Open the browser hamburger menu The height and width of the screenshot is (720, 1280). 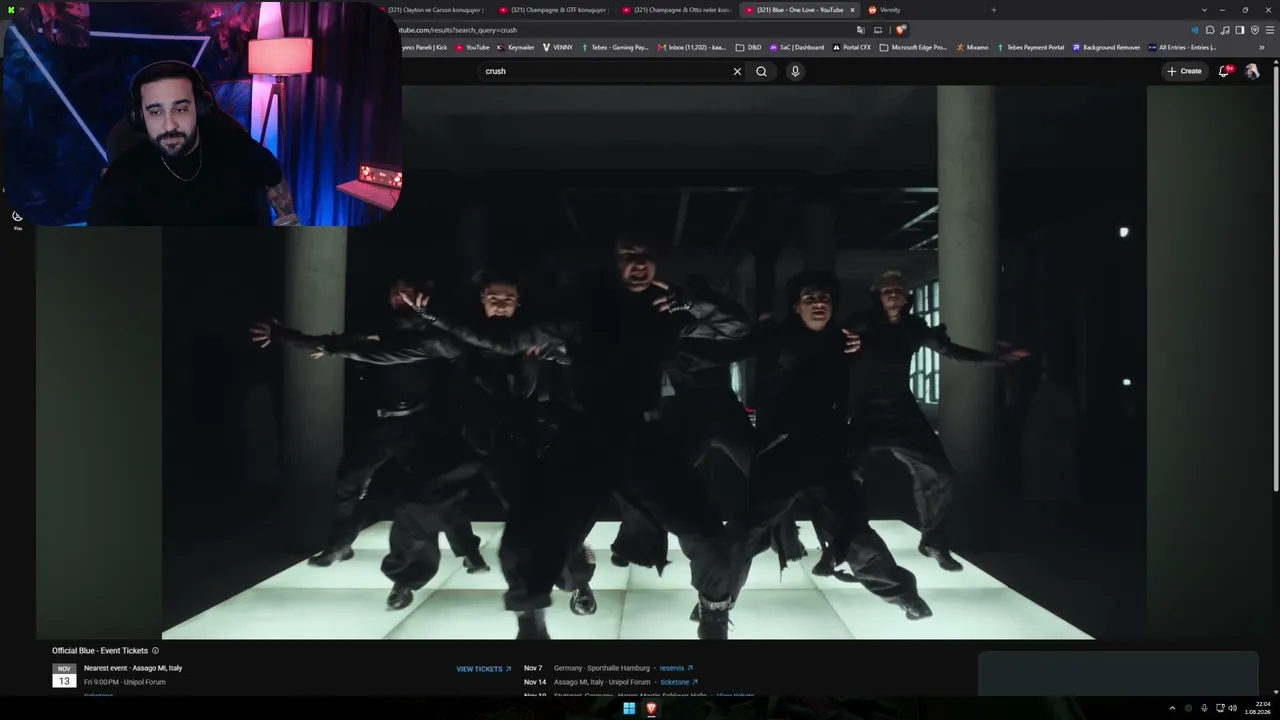(1269, 30)
